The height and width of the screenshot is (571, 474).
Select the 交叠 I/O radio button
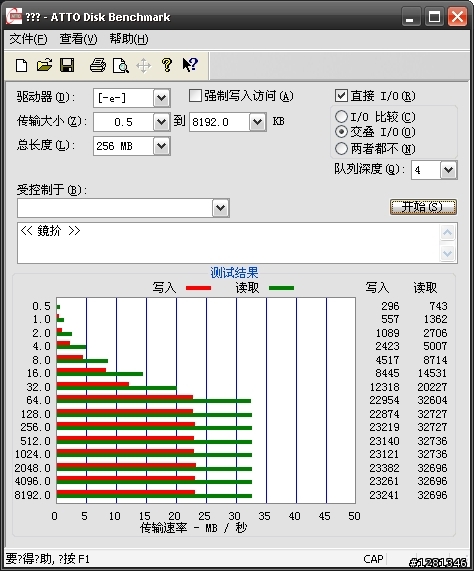[341, 131]
